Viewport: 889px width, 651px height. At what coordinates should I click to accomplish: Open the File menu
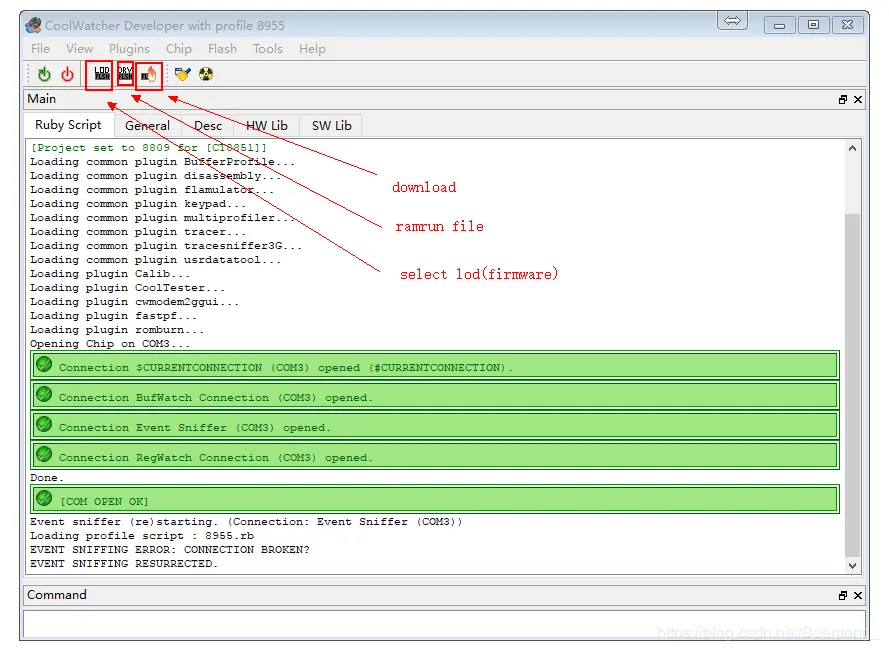(40, 49)
